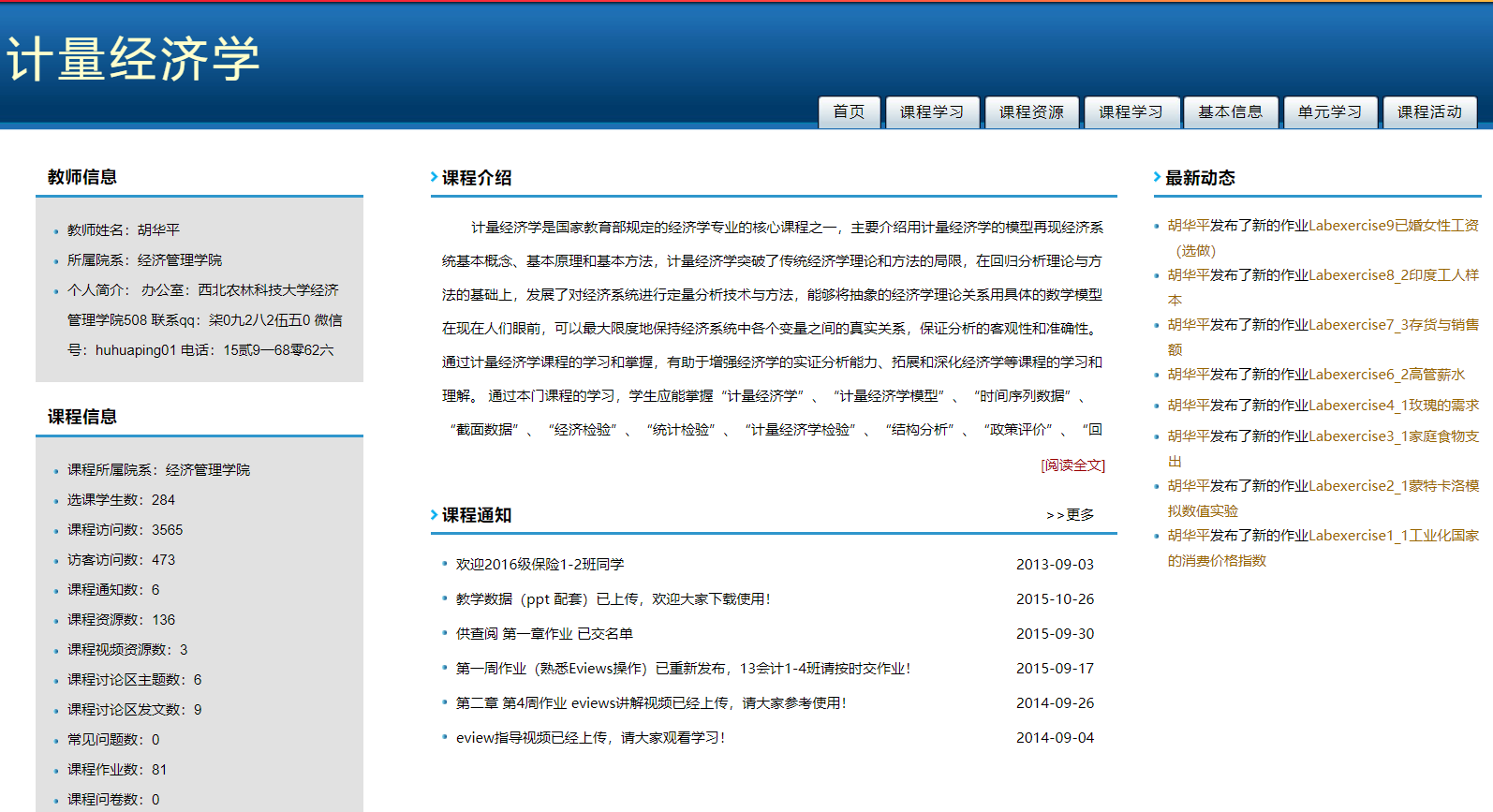Select the 选课学生数：284 row
The width and height of the screenshot is (1493, 812).
[x=121, y=500]
